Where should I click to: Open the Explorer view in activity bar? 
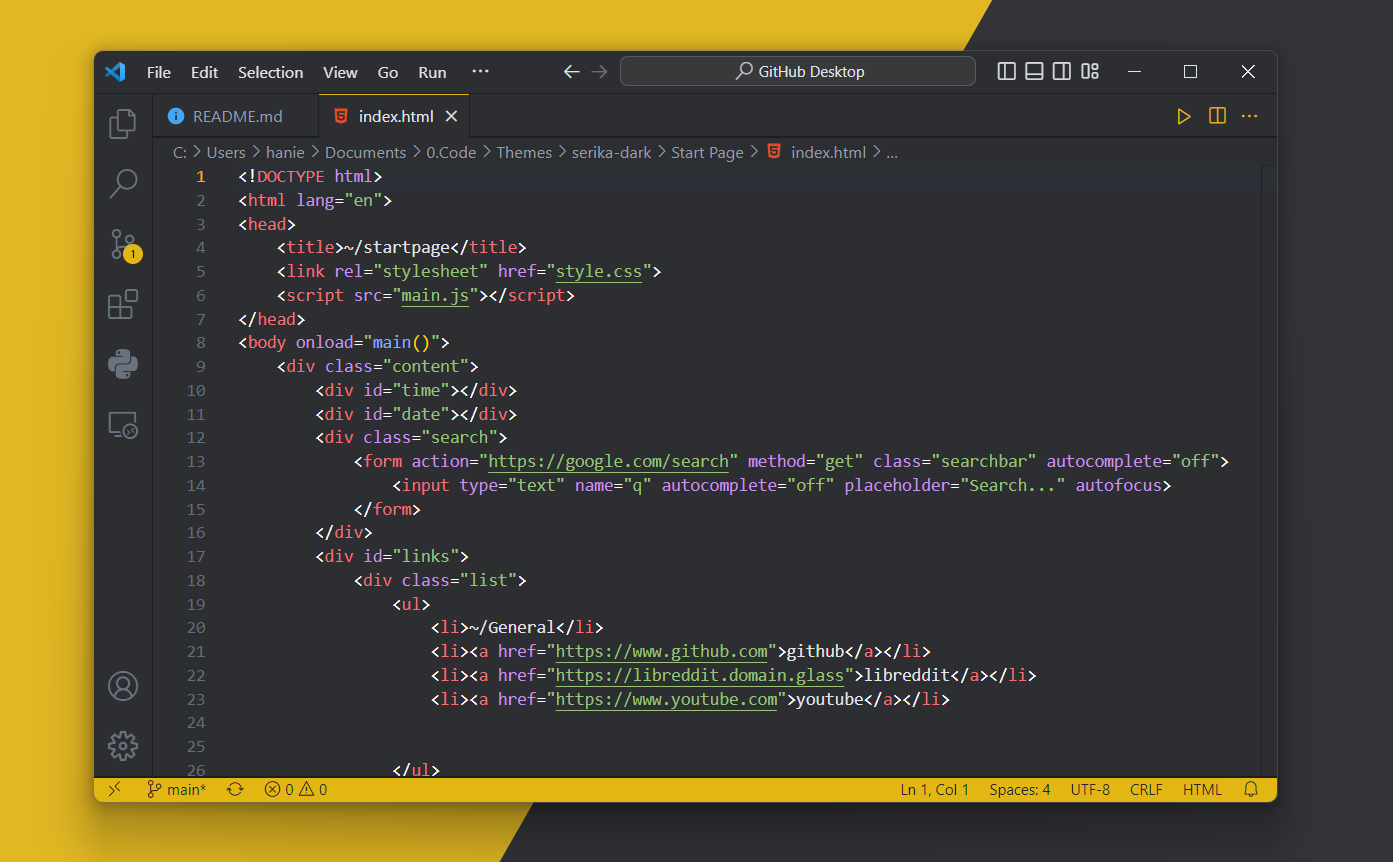pos(123,124)
